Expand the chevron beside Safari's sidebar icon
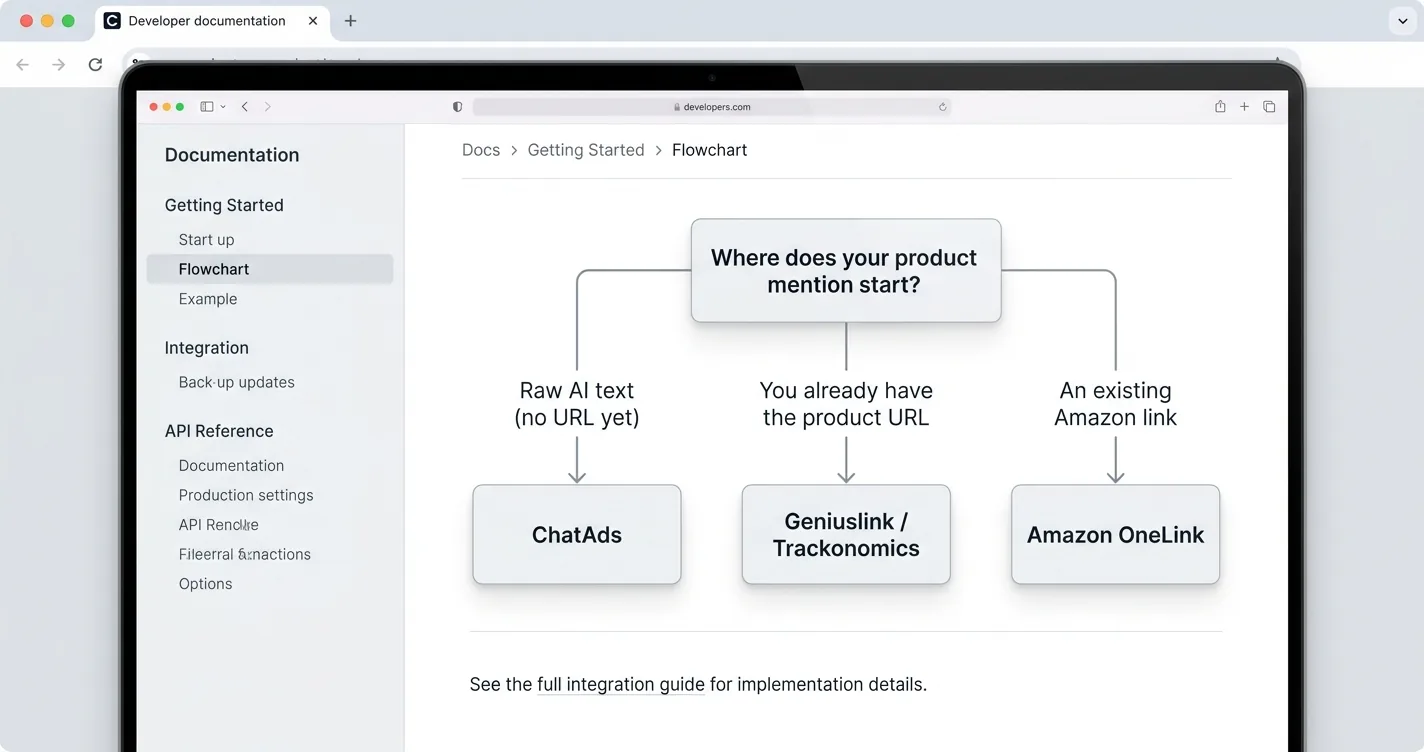The image size is (1424, 752). tap(223, 107)
